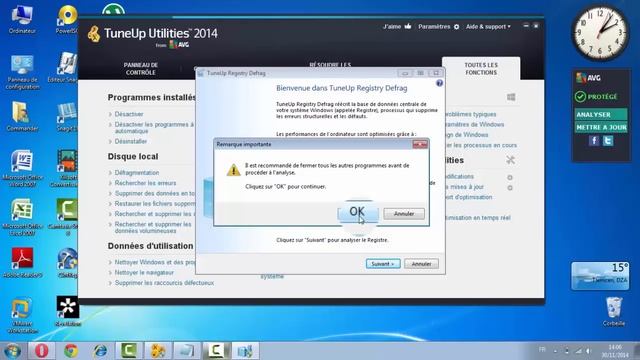Open Internet Explorer from the taskbar

point(100,351)
